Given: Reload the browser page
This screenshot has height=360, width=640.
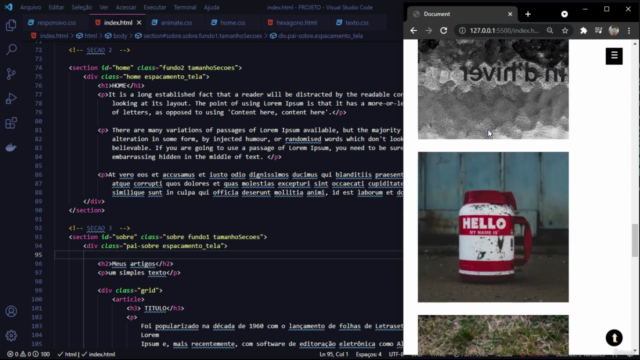Looking at the screenshot, I should click(x=444, y=31).
